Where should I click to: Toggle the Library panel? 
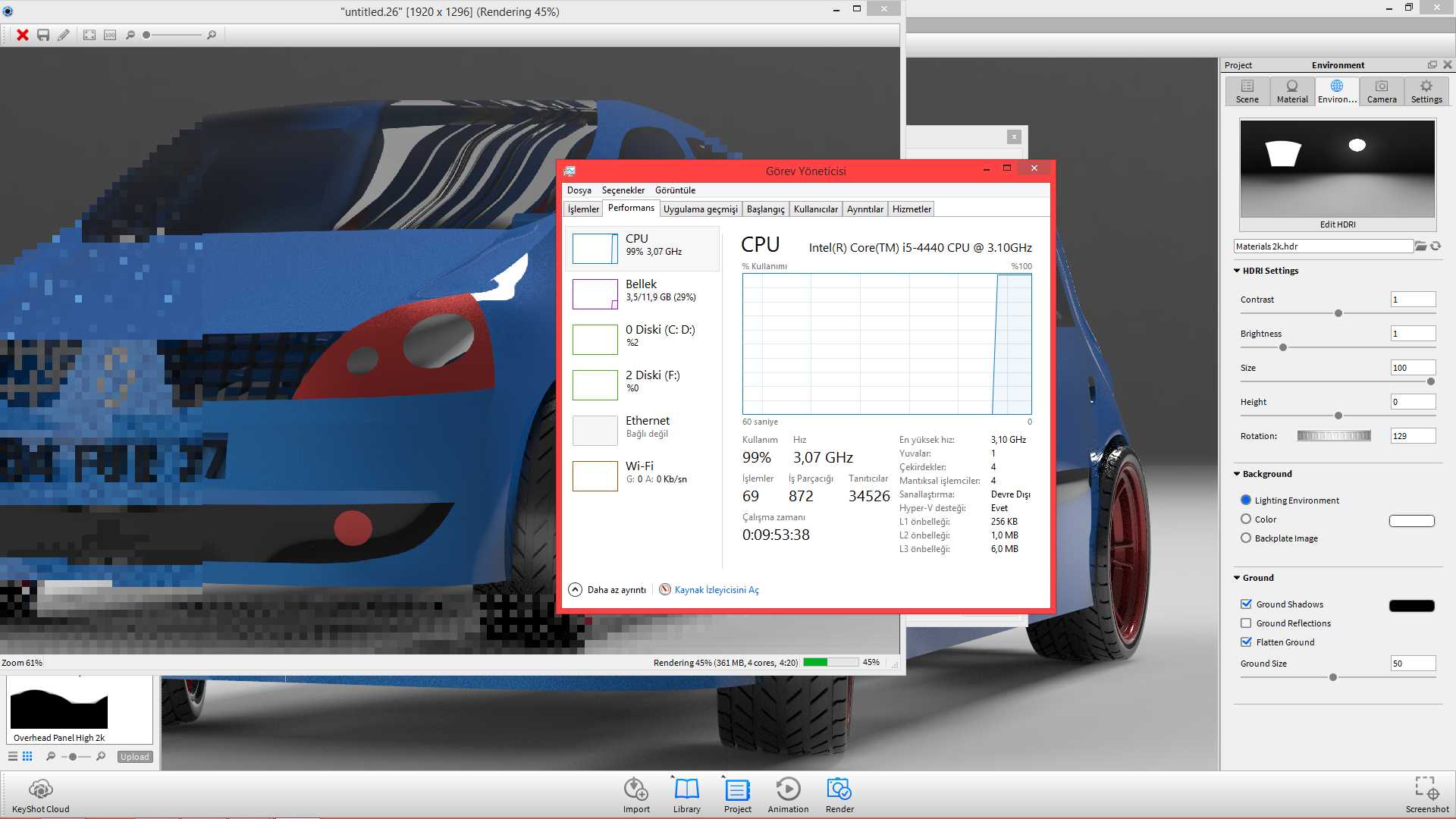687,795
